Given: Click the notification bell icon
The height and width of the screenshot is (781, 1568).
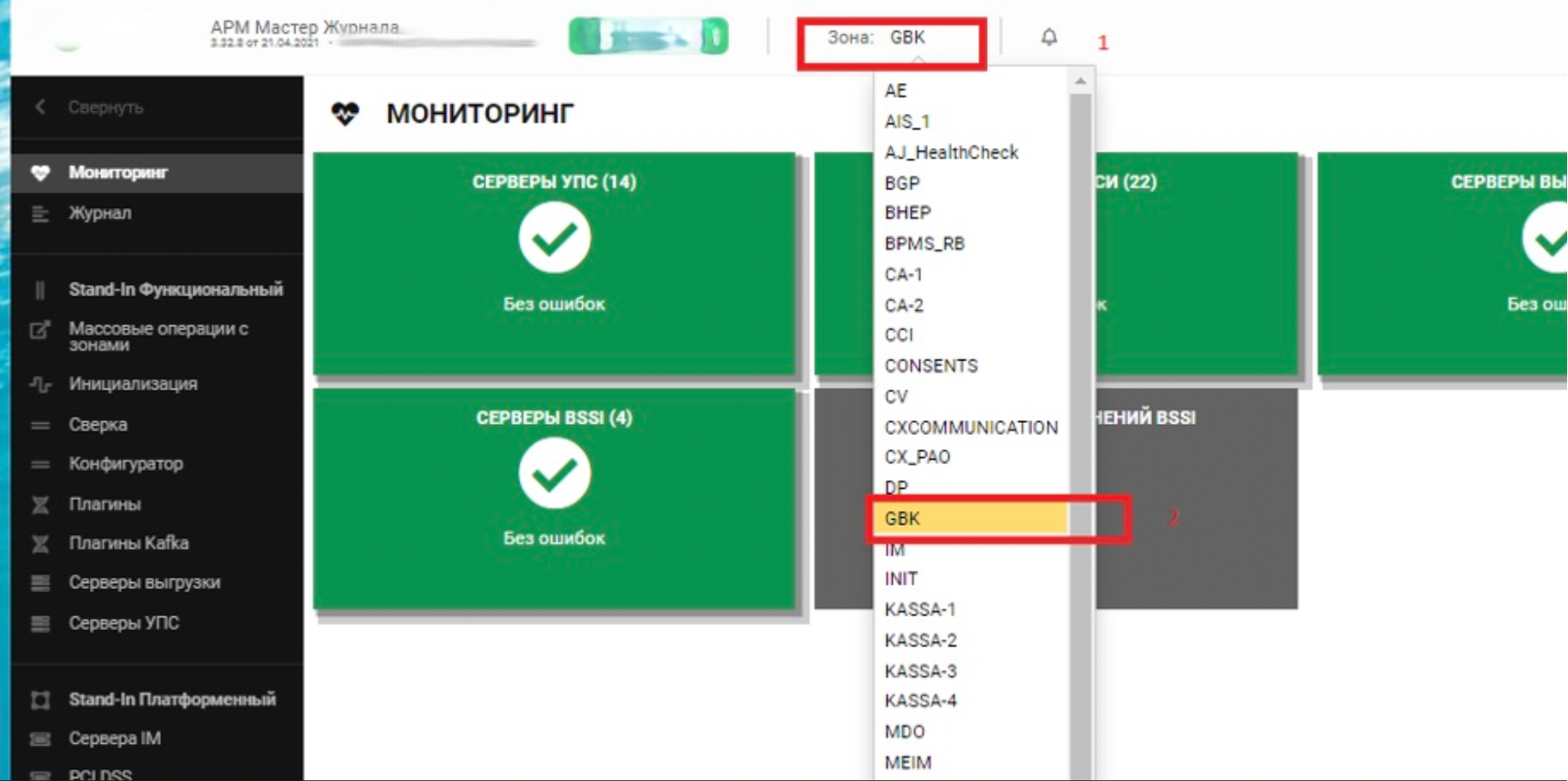Looking at the screenshot, I should click(x=1048, y=37).
